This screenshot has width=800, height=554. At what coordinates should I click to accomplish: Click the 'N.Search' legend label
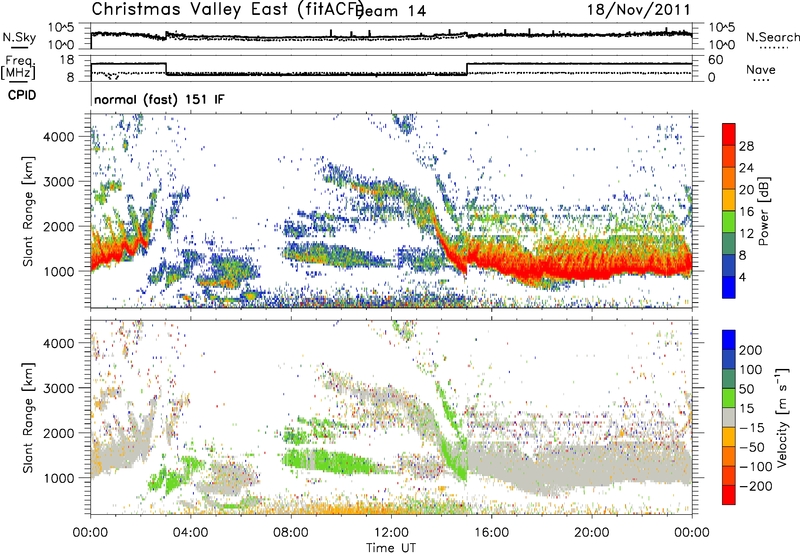point(772,37)
